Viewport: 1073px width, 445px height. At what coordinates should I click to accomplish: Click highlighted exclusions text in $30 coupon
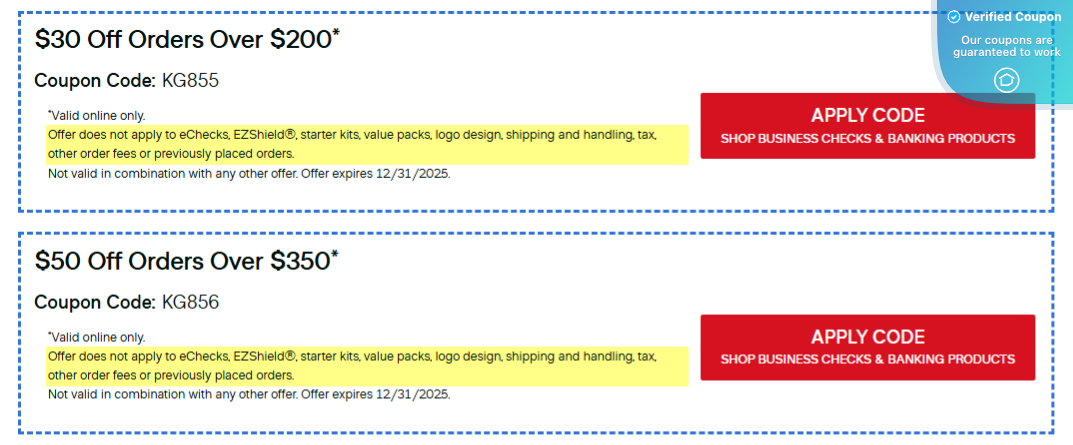click(352, 144)
